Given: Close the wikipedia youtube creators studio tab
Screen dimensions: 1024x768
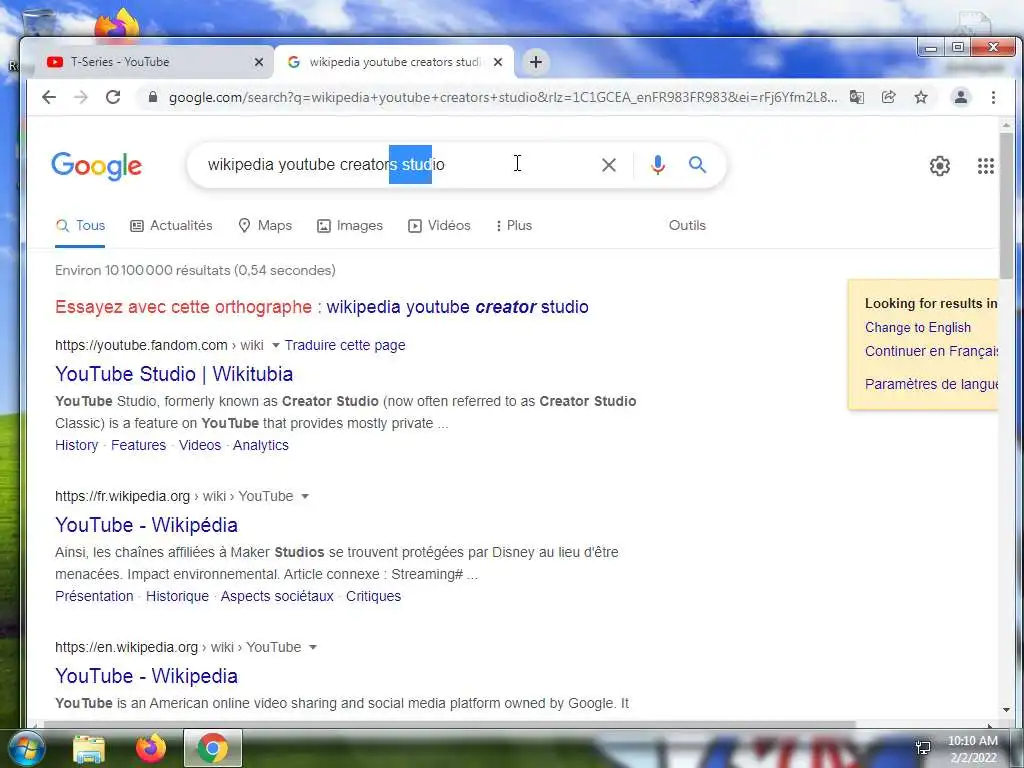Looking at the screenshot, I should (498, 62).
